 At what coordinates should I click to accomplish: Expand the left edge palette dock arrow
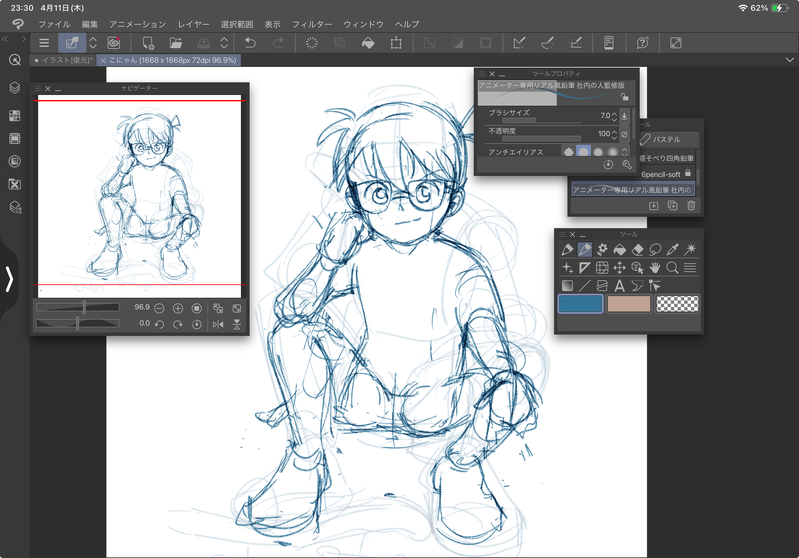tap(9, 279)
